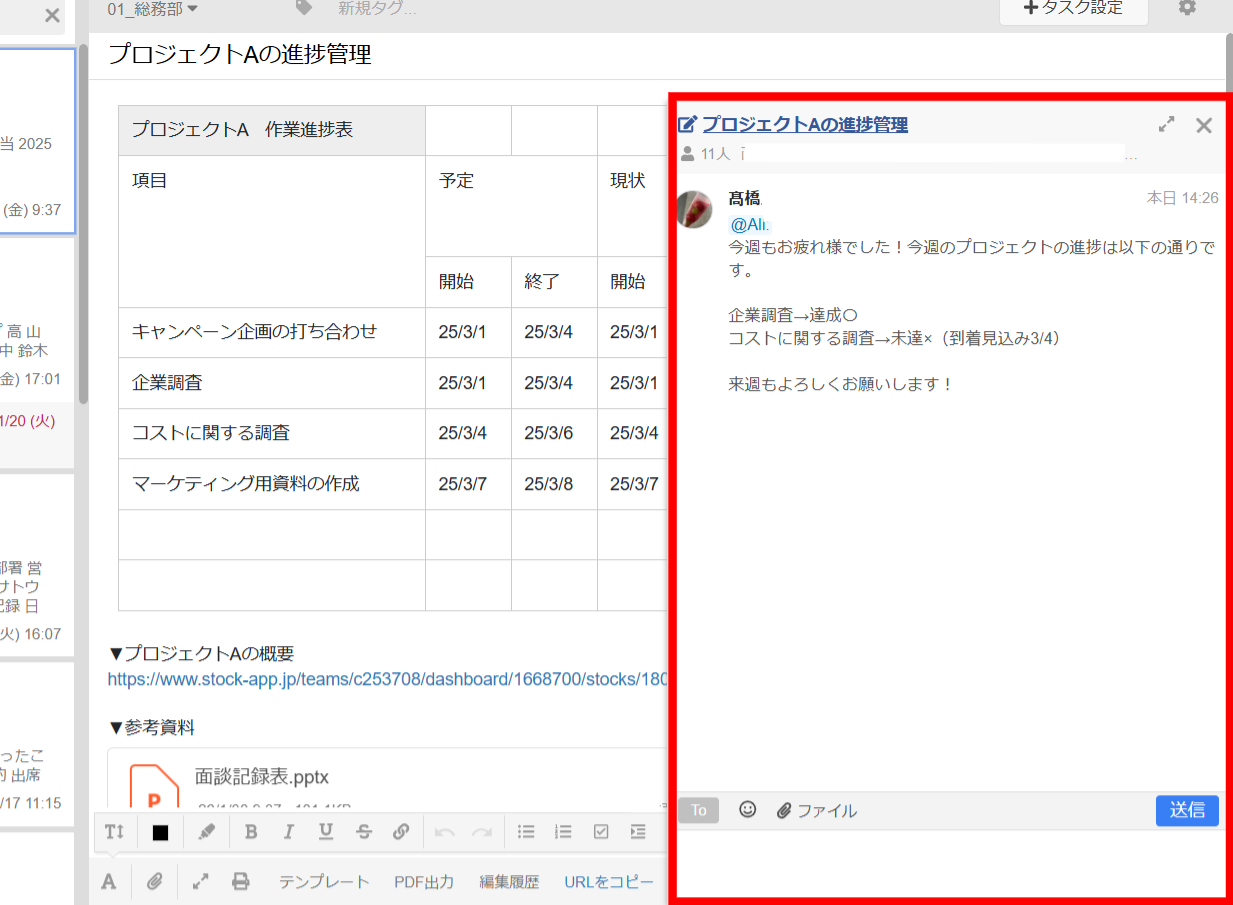This screenshot has width=1233, height=905.
Task: Open the text size selector T icon
Action: tap(113, 831)
